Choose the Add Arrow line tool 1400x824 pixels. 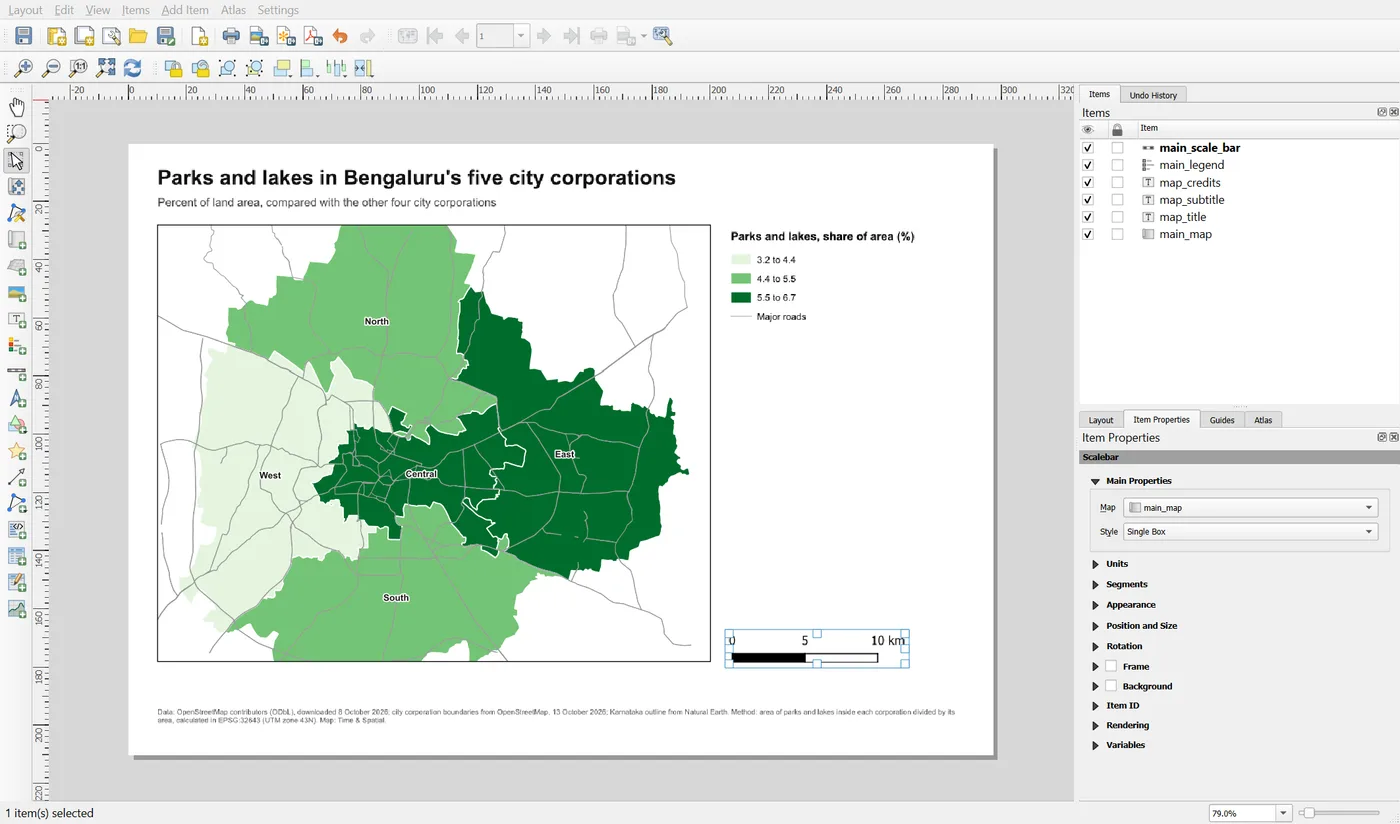tap(17, 478)
